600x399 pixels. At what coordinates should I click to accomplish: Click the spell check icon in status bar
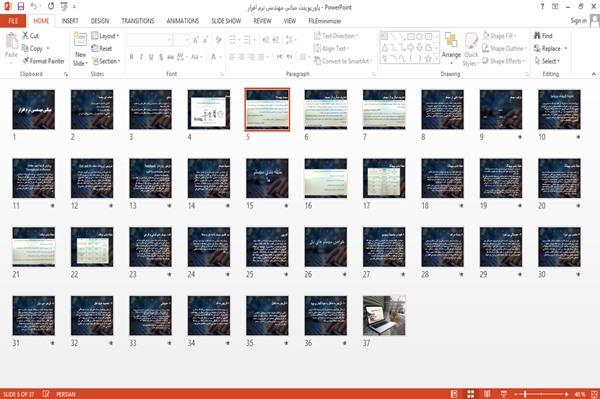point(46,394)
